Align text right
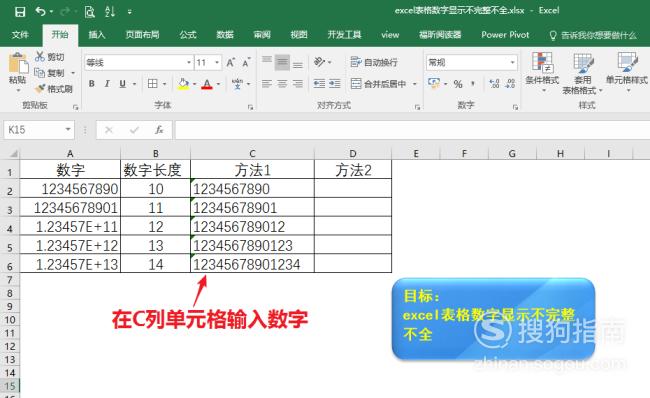 tap(298, 84)
